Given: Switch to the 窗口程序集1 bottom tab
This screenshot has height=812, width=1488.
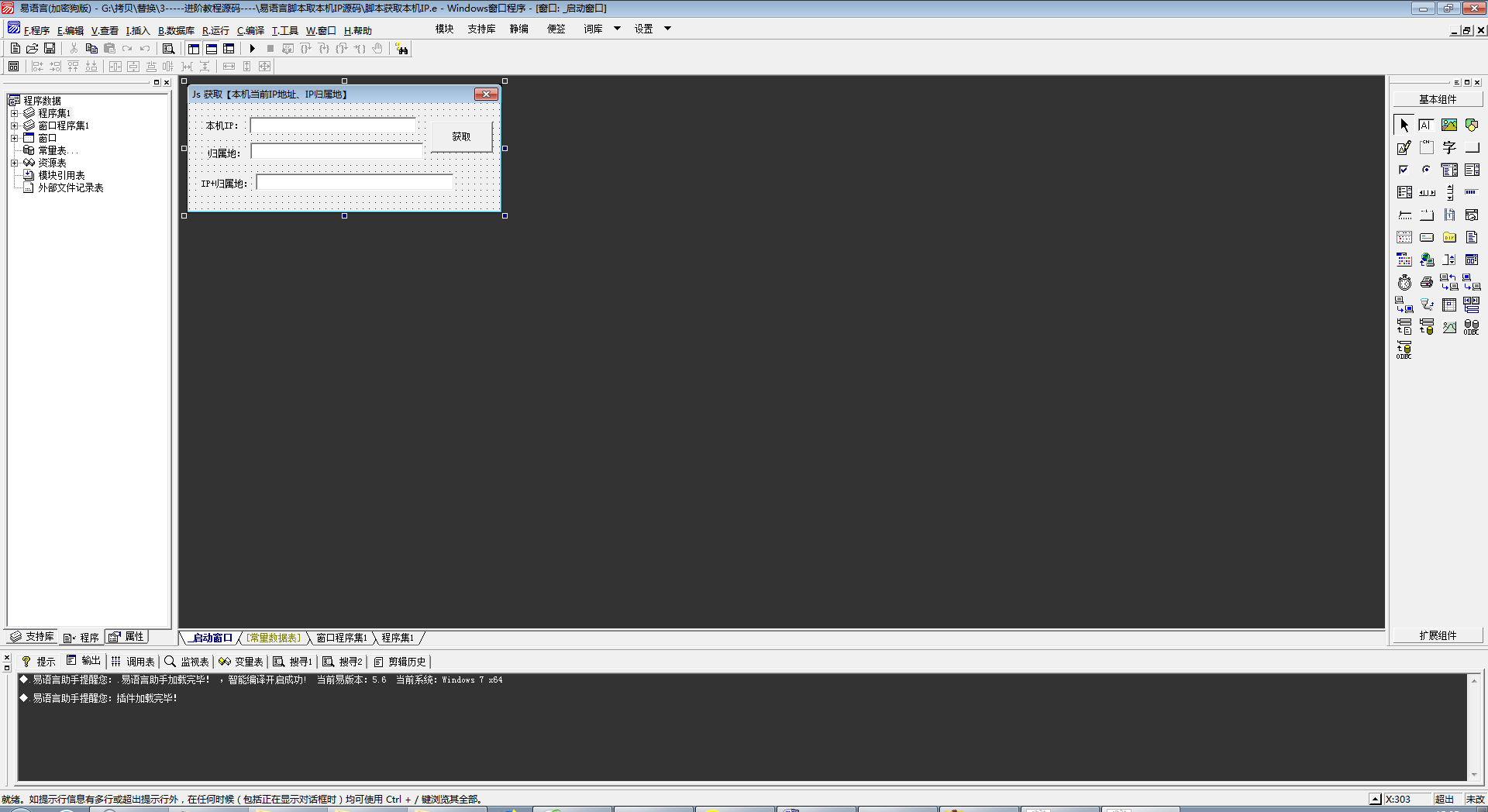Looking at the screenshot, I should pyautogui.click(x=341, y=638).
